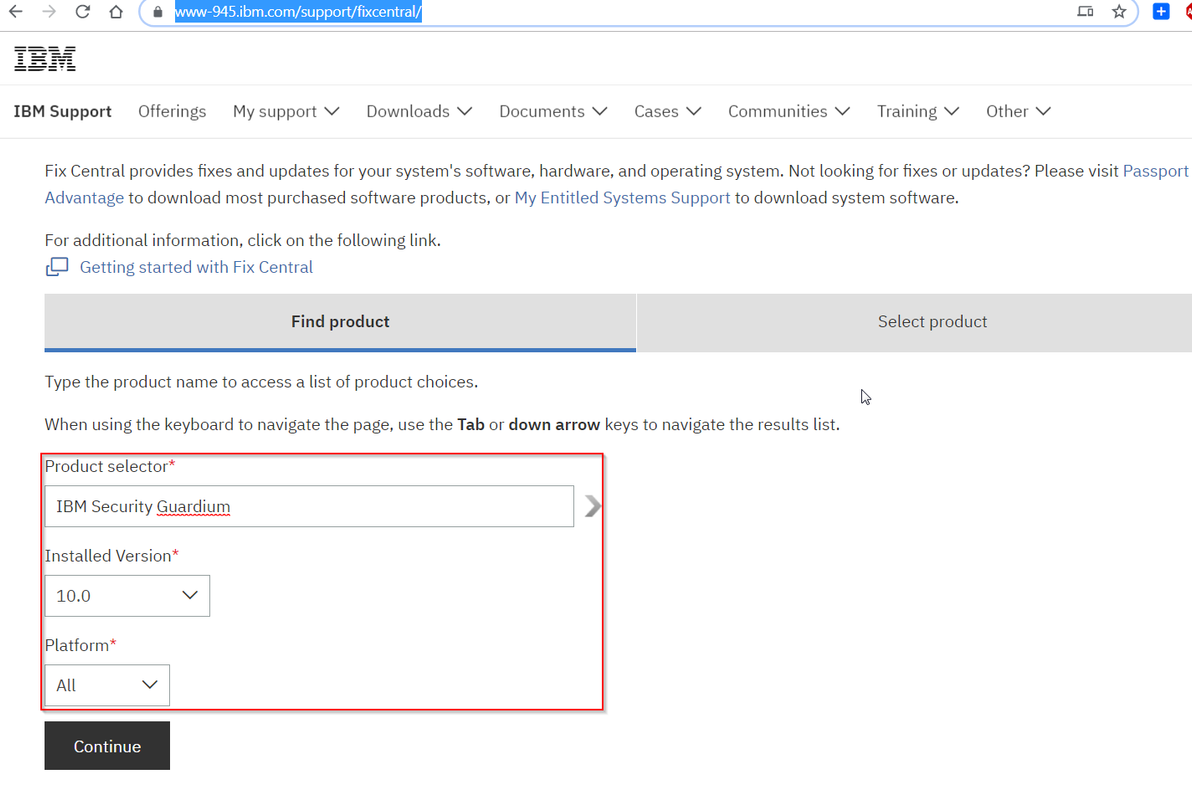Image resolution: width=1192 pixels, height=800 pixels.
Task: Open the browser home page icon
Action: pyautogui.click(x=116, y=11)
